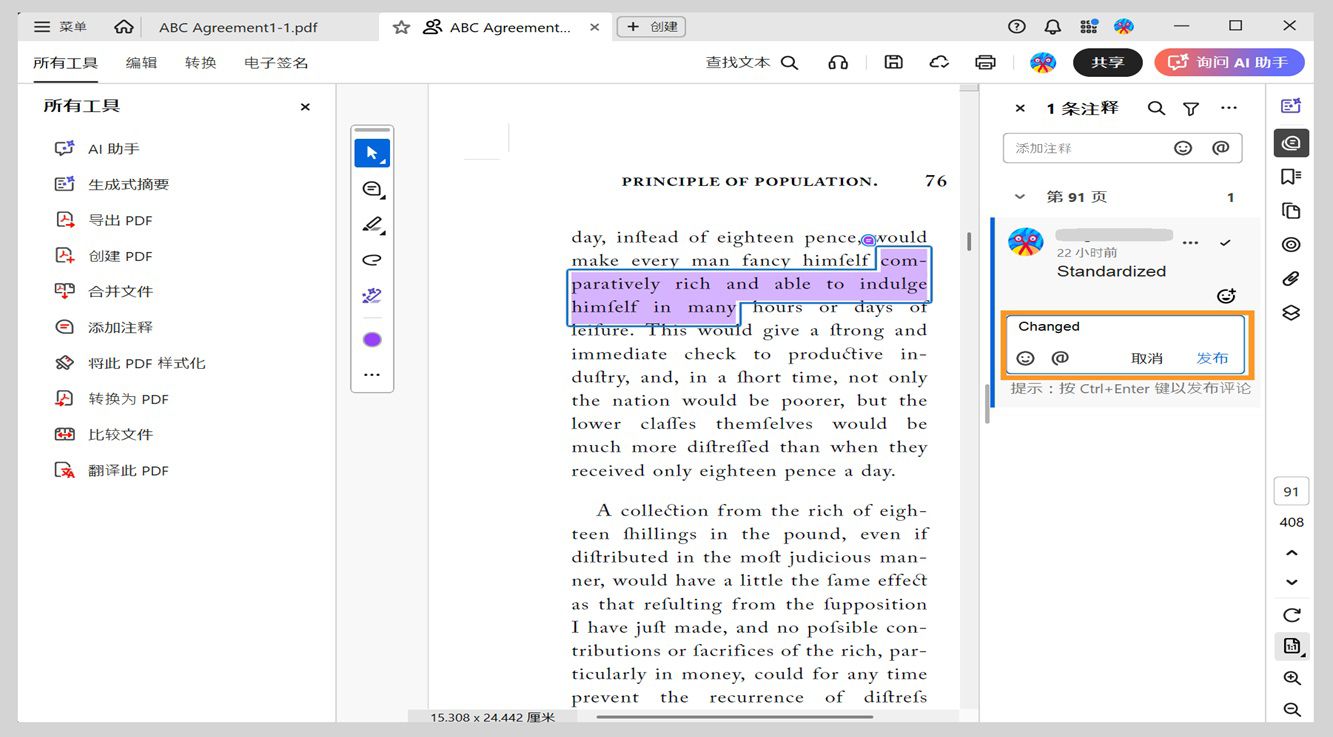The height and width of the screenshot is (737, 1333).
Task: Open the emoji picker in reply box
Action: pos(1025,358)
